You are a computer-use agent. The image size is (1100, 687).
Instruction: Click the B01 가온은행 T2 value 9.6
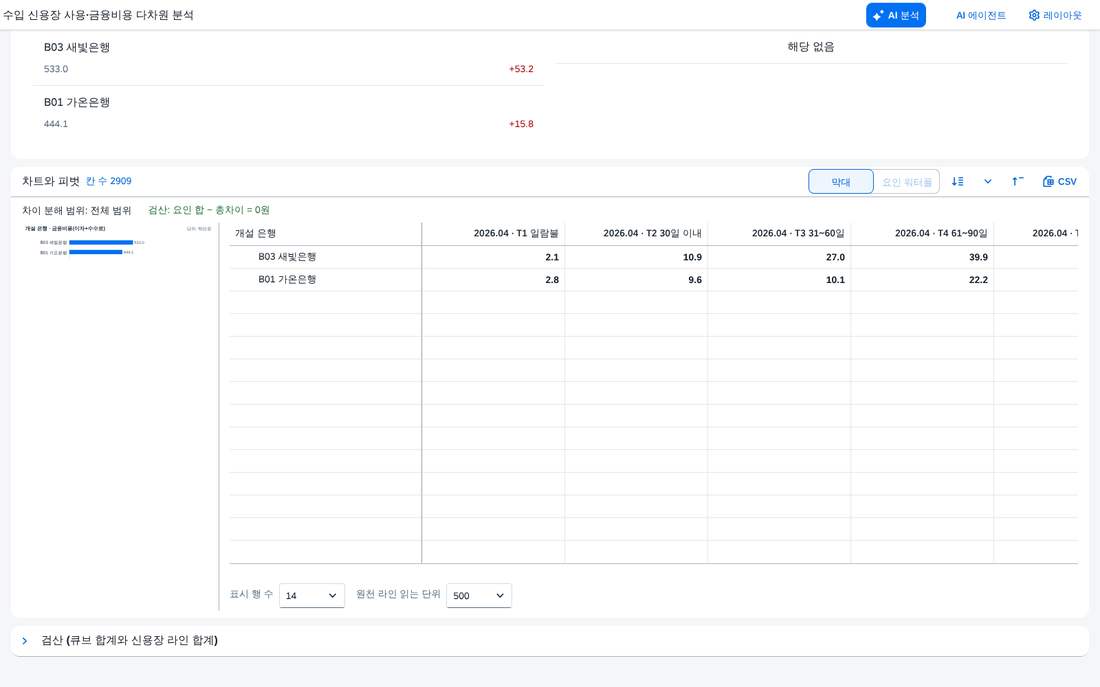(695, 280)
